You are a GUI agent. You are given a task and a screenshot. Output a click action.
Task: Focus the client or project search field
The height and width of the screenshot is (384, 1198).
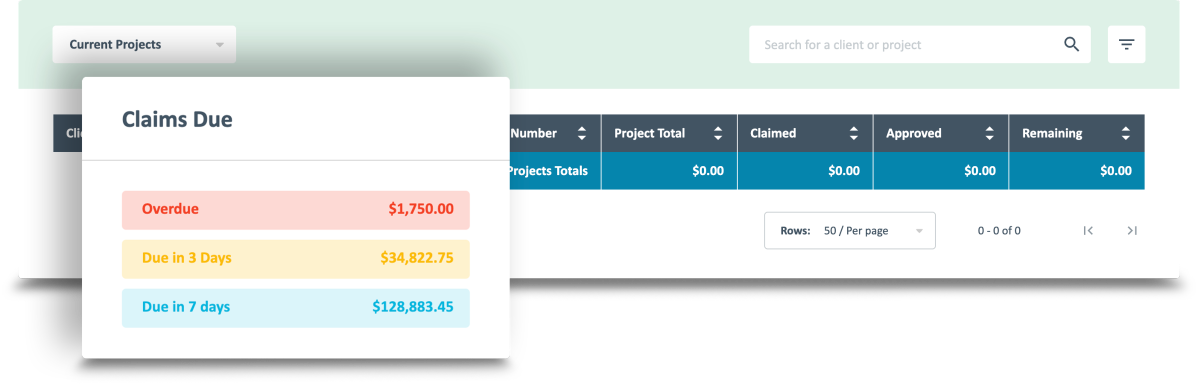(x=906, y=44)
